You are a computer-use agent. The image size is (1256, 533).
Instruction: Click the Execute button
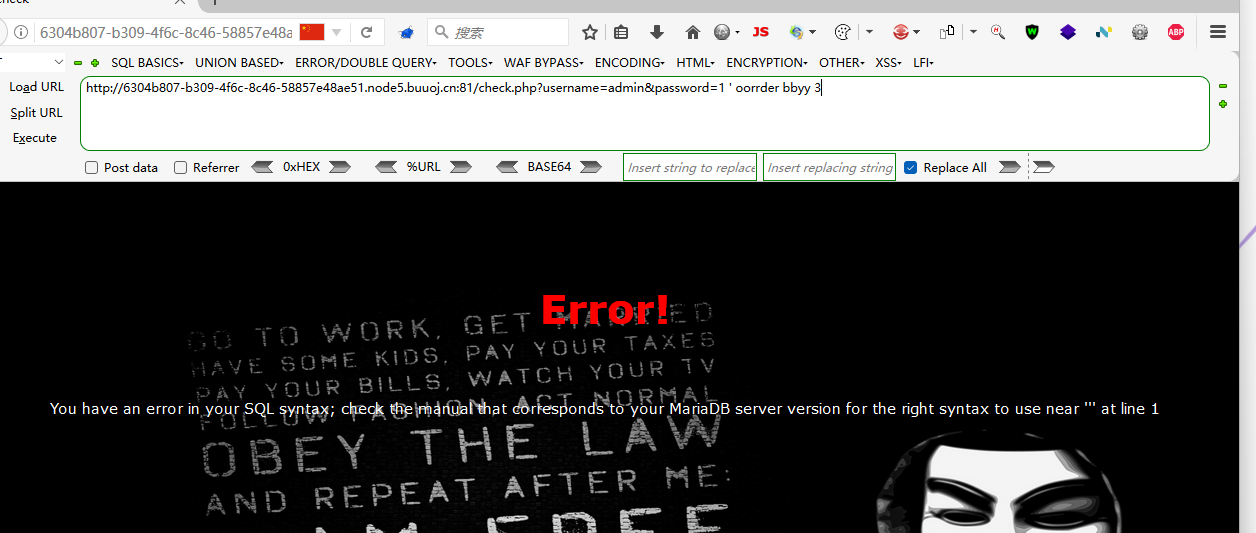[35, 138]
